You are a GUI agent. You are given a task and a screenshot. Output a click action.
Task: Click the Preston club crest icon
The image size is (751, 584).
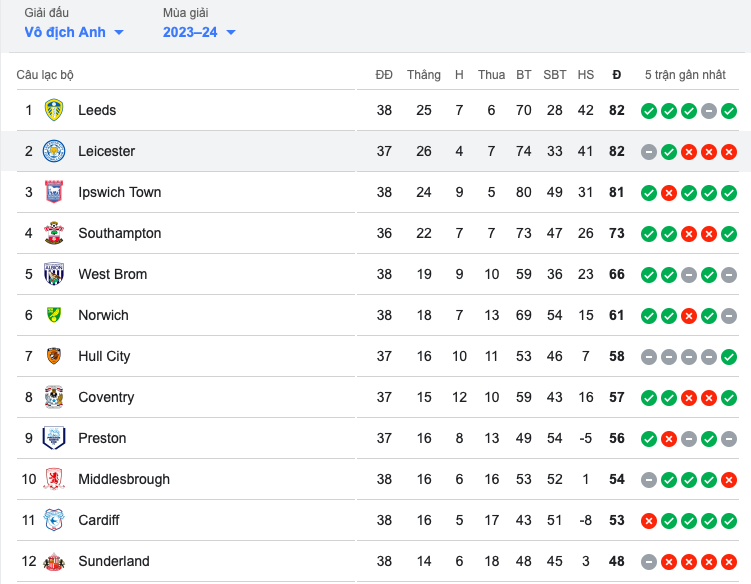[x=54, y=438]
